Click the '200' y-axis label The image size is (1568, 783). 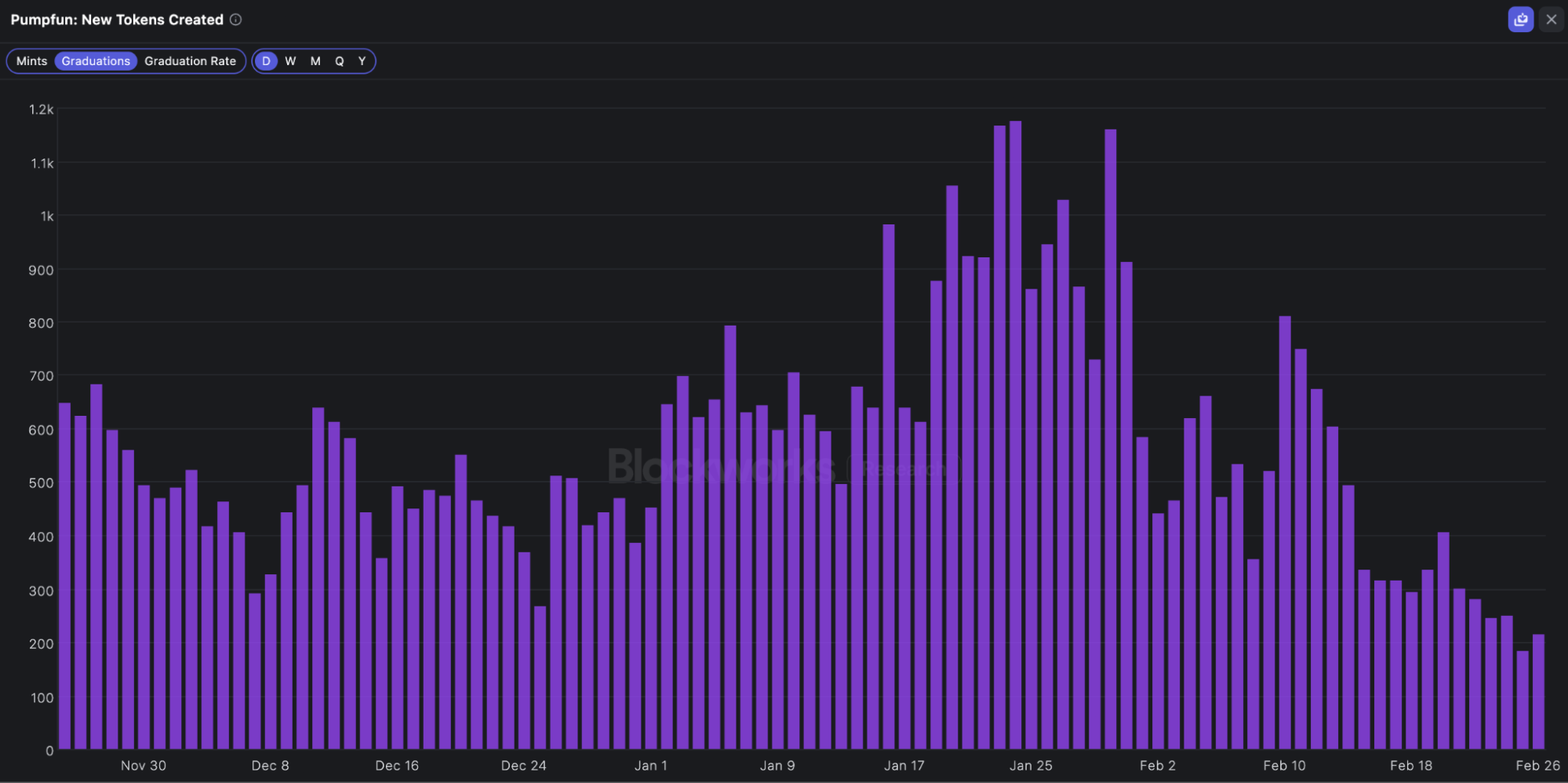(x=42, y=644)
